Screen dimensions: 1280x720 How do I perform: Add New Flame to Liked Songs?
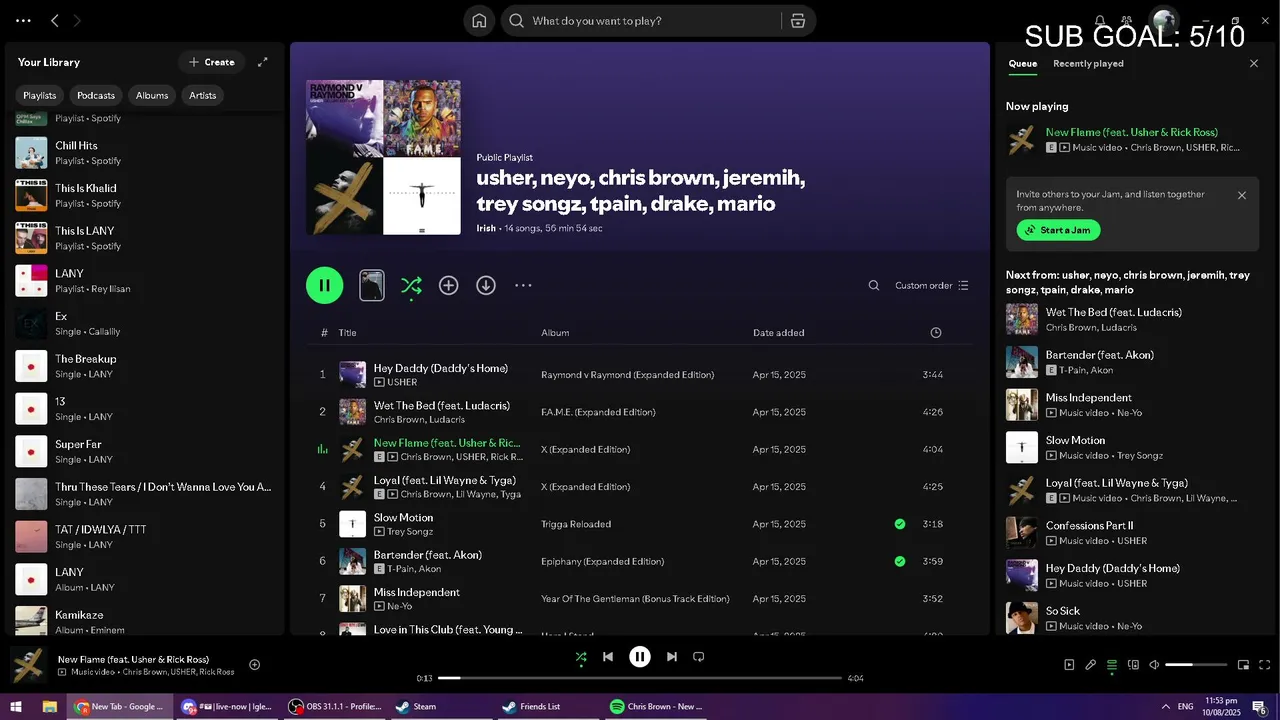click(x=255, y=665)
